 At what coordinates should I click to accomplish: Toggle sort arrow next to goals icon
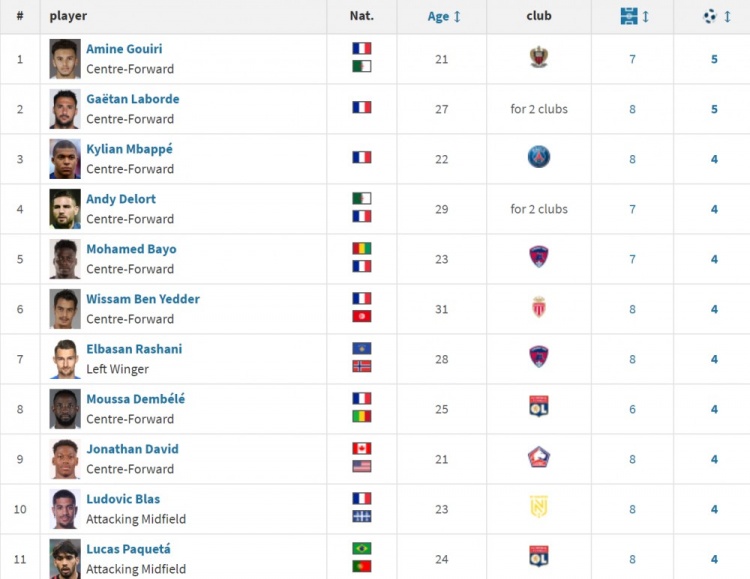[727, 16]
